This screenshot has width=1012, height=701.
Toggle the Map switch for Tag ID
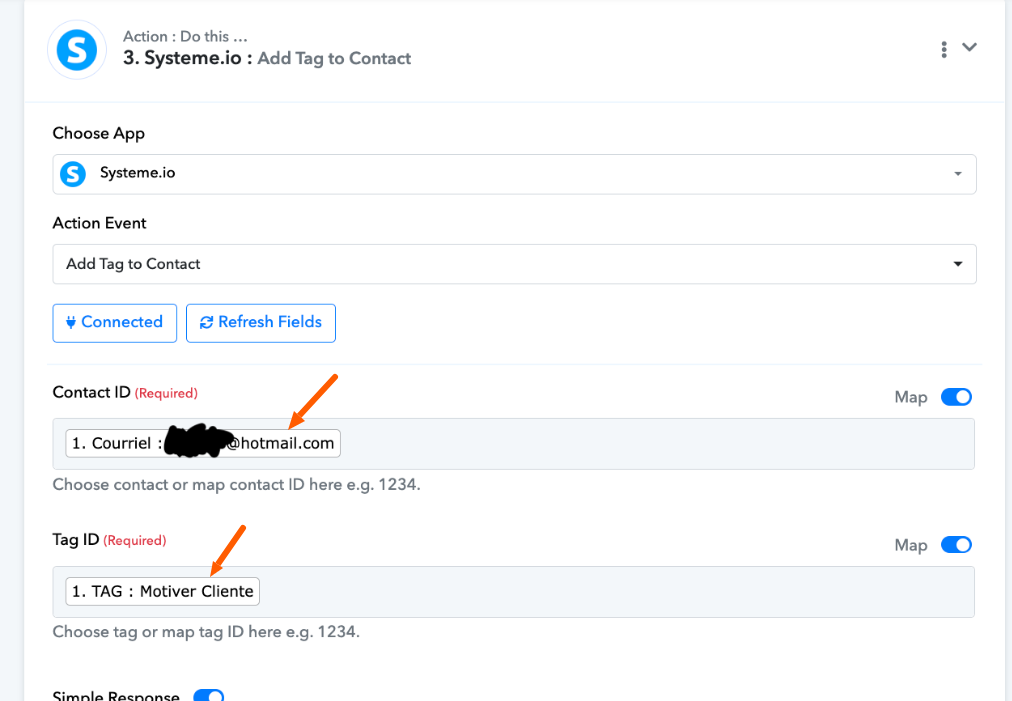[x=956, y=545]
